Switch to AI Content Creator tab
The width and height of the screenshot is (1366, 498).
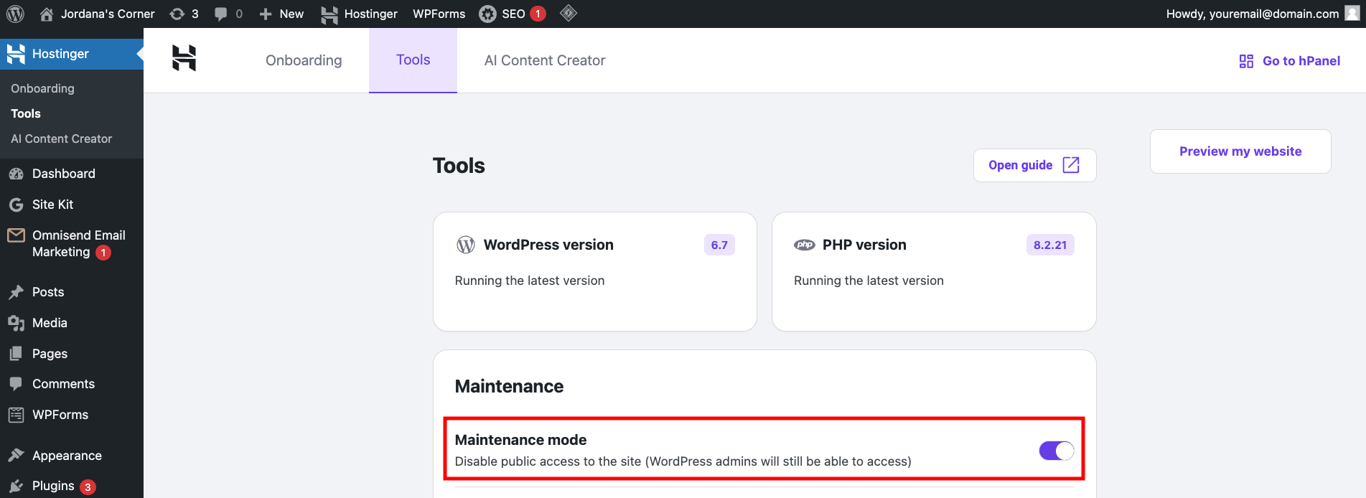(545, 60)
